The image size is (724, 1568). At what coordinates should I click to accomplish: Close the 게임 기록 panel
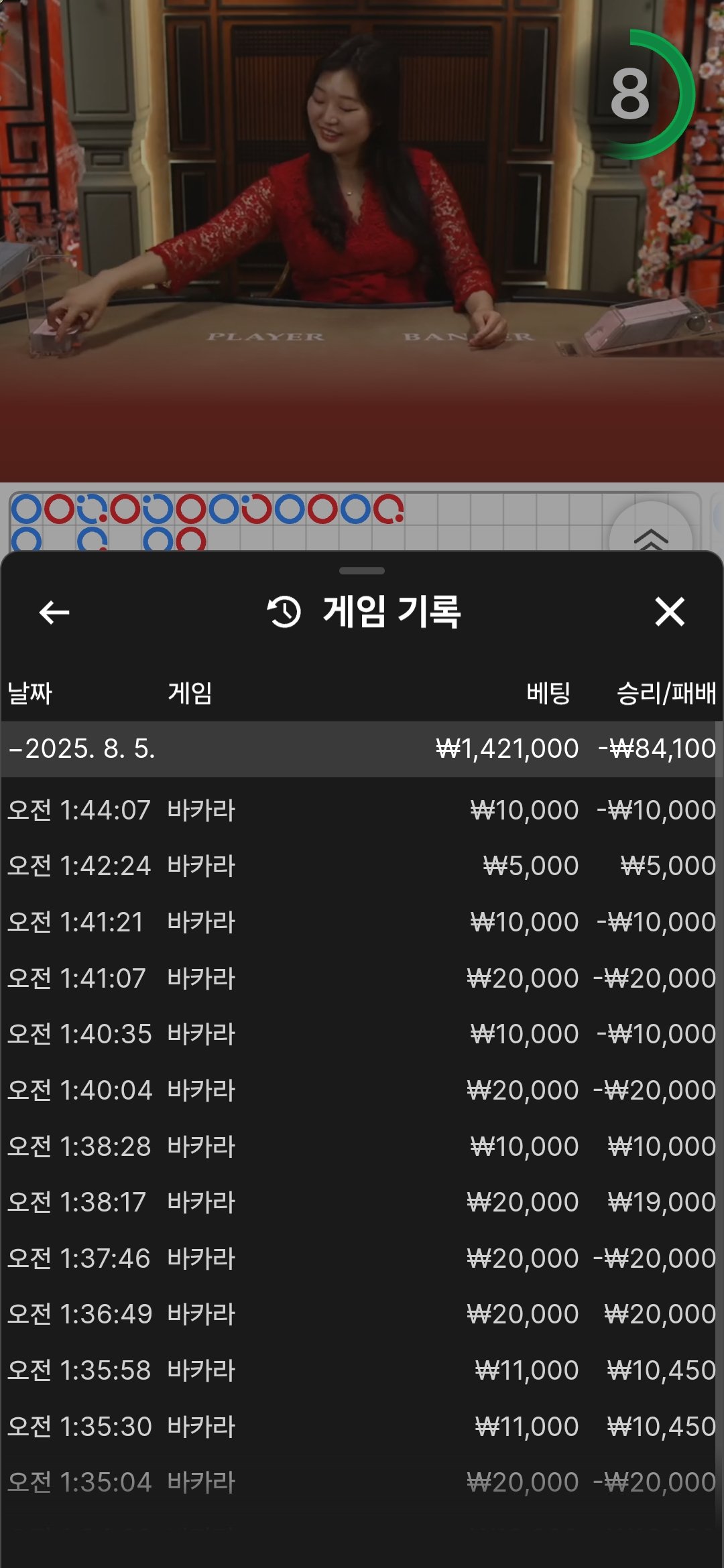(x=669, y=612)
